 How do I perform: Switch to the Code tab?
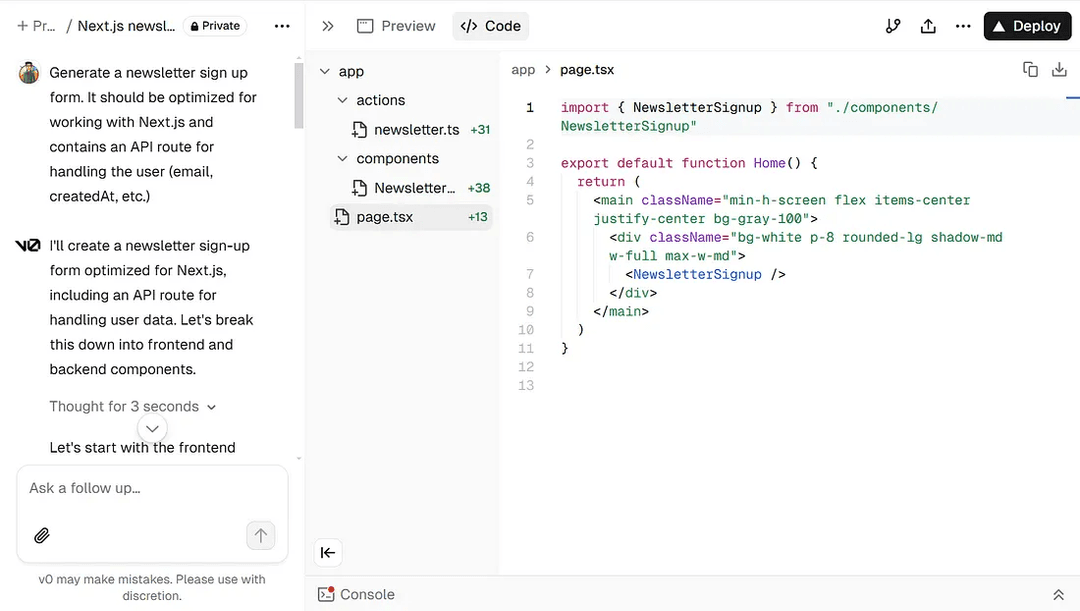point(490,26)
